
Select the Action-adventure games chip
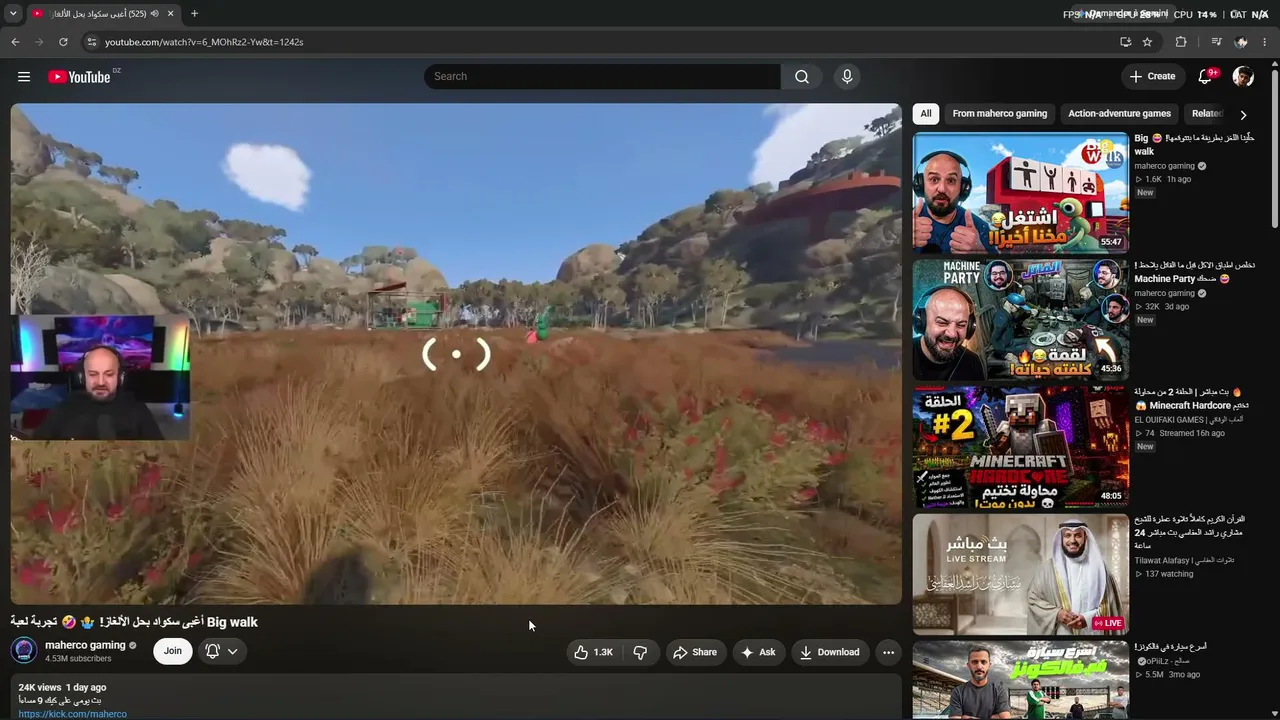(x=1119, y=114)
